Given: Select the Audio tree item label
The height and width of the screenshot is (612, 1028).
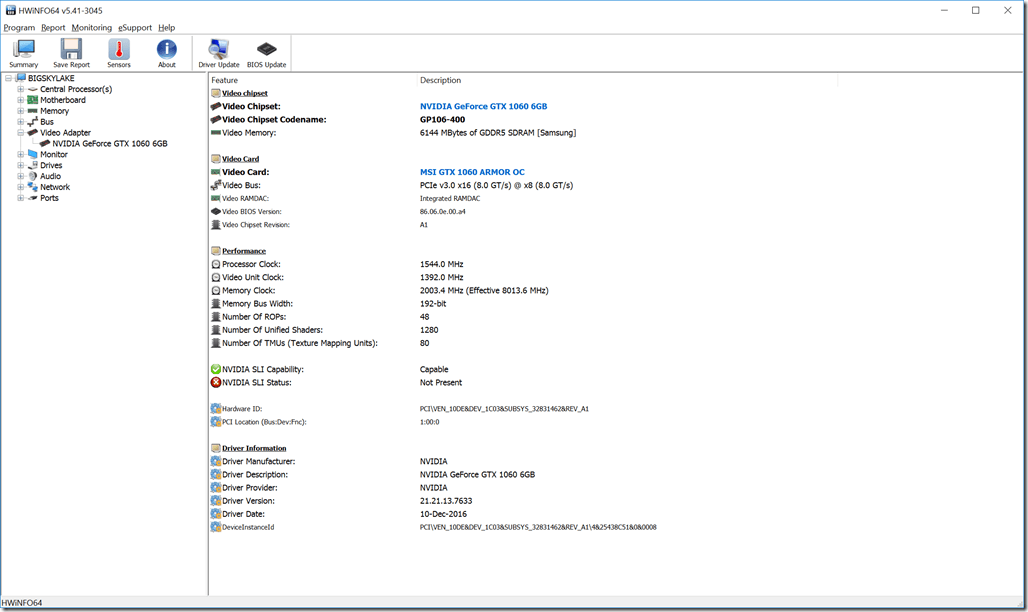Looking at the screenshot, I should coord(50,176).
